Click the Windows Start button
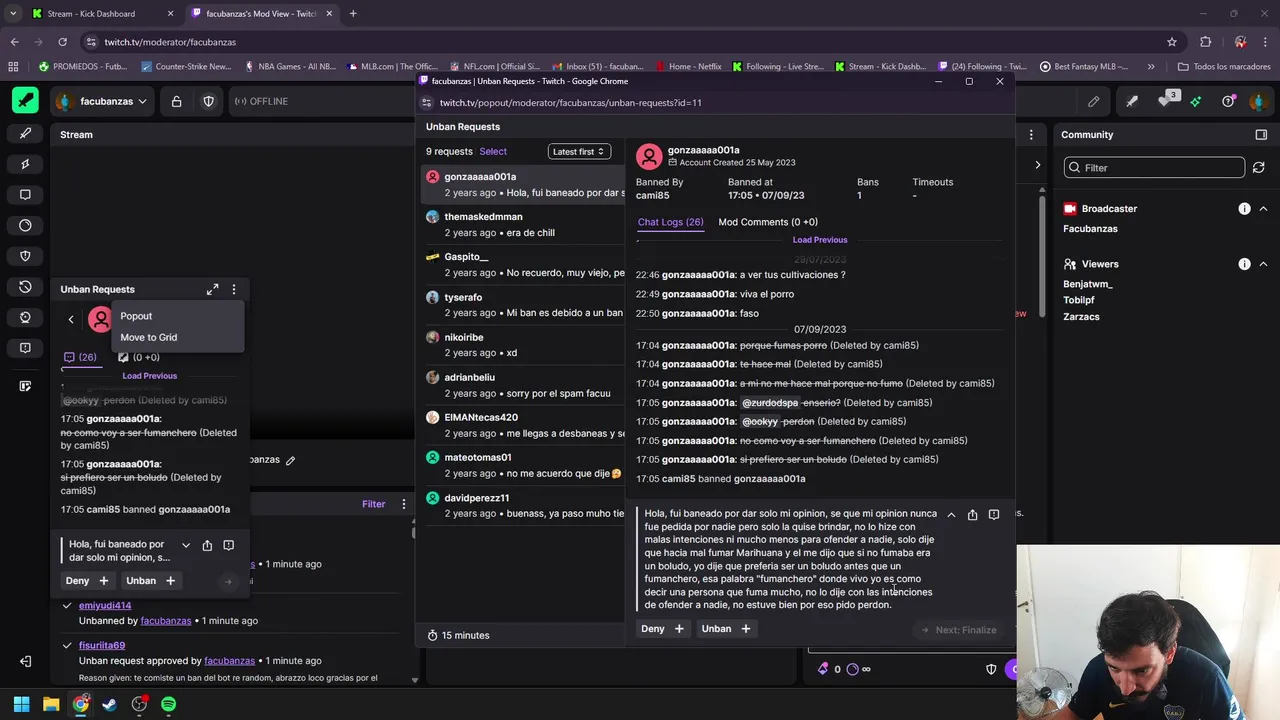 click(x=21, y=704)
